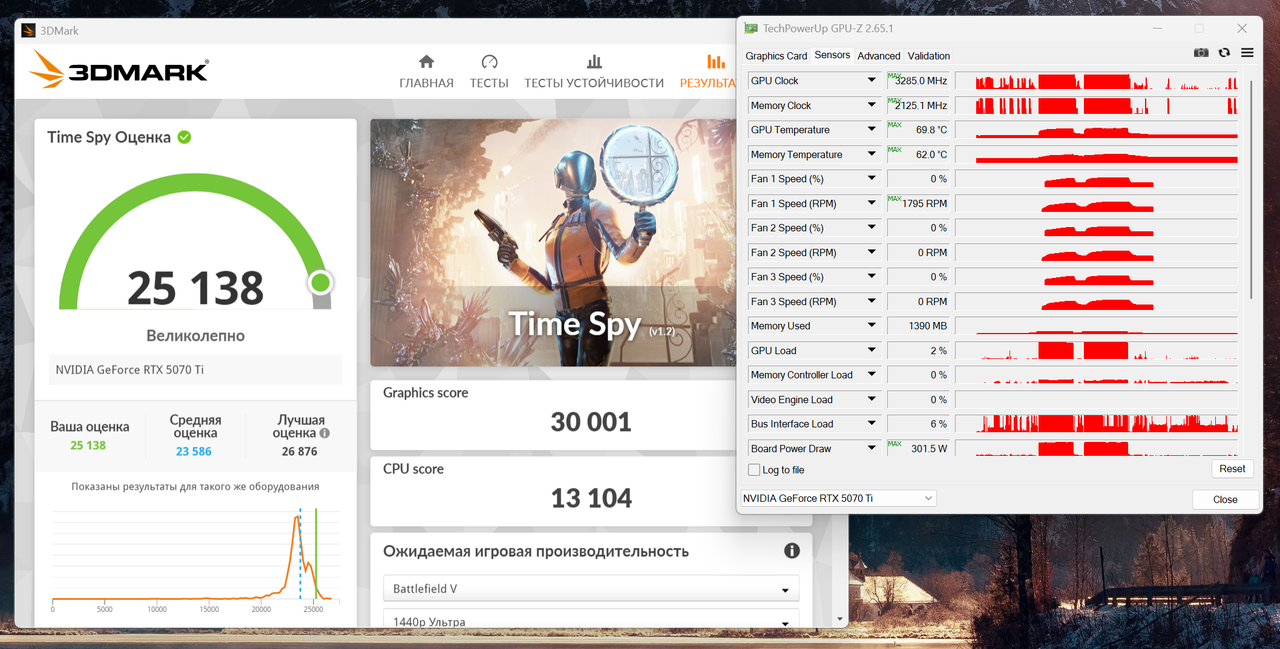Click the Reset button in GPU-Z
Viewport: 1280px width, 649px height.
[1232, 469]
